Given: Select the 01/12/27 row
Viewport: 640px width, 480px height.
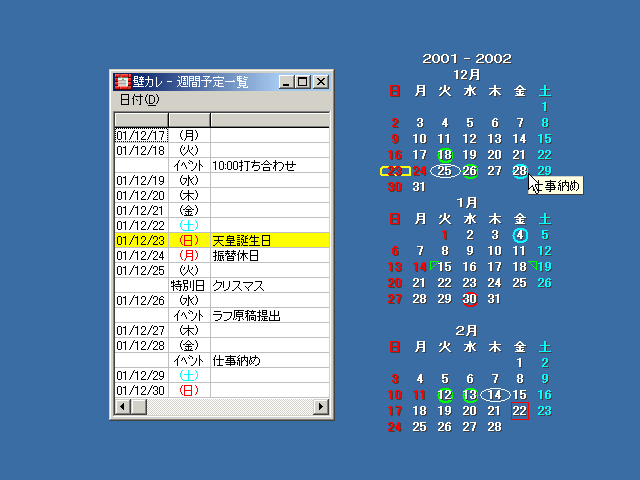Looking at the screenshot, I should click(x=222, y=331).
